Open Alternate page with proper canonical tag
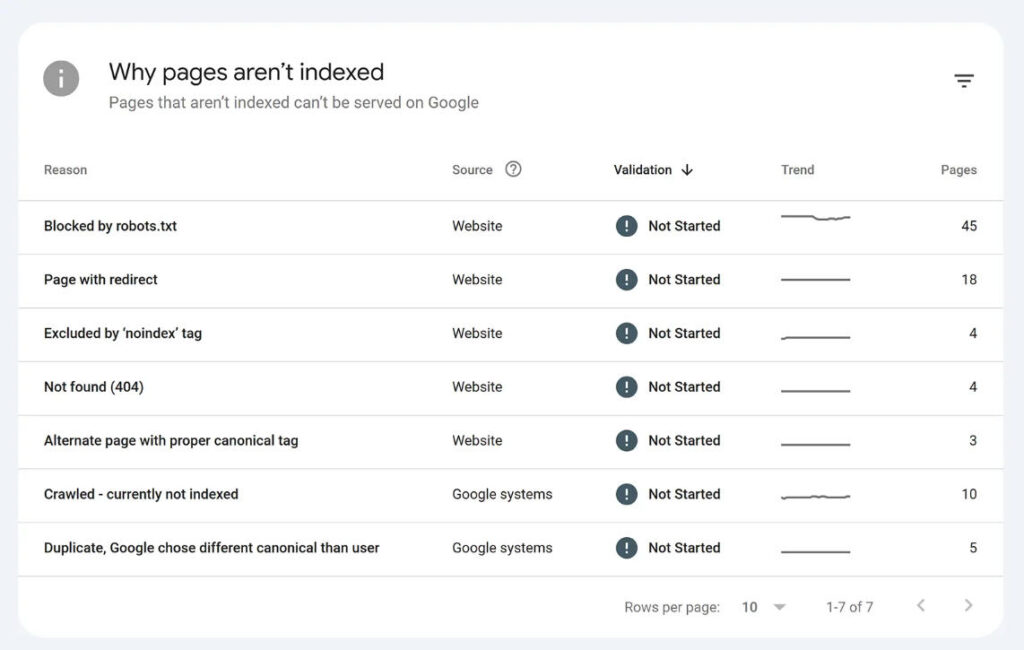 [171, 440]
